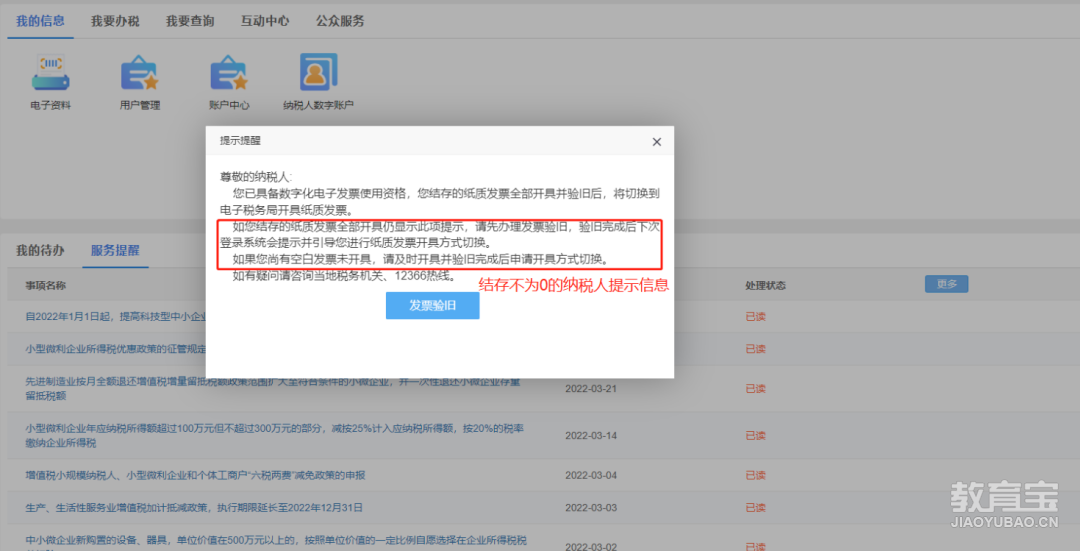Open the 我的待办 tab

point(40,251)
